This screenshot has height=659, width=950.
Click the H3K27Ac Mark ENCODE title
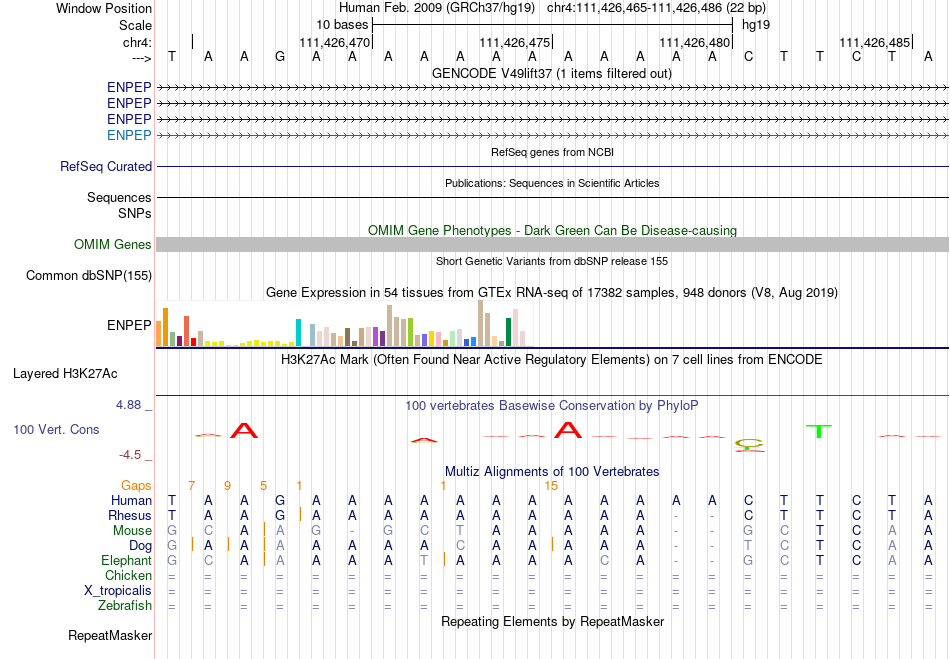(552, 360)
